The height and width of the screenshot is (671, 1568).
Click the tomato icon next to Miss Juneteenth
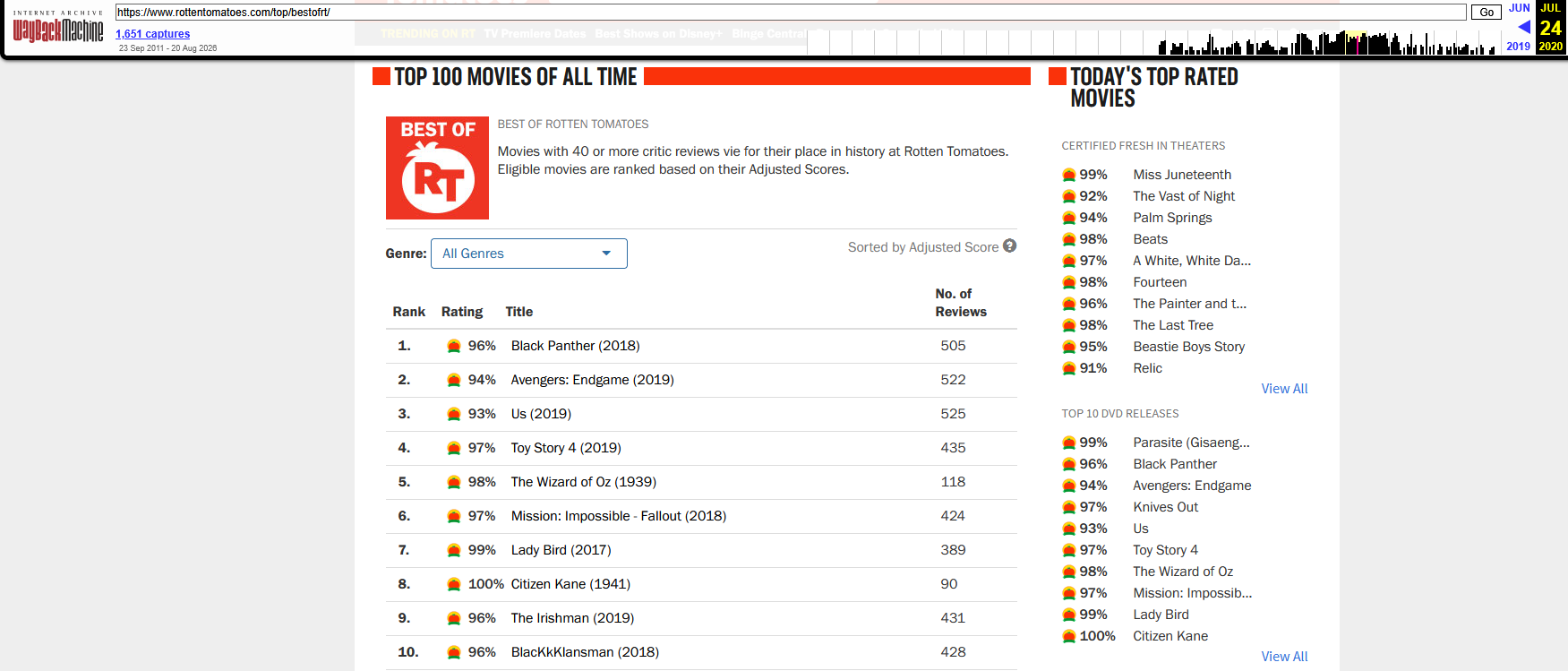coord(1069,175)
